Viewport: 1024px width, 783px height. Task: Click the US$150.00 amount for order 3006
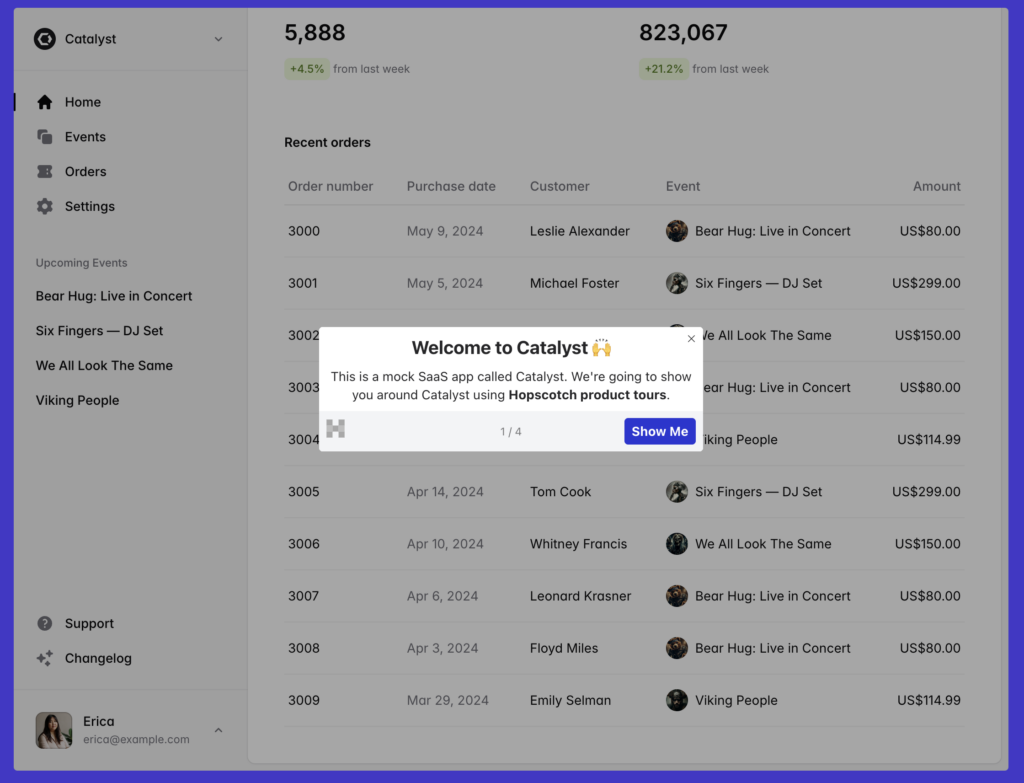927,544
